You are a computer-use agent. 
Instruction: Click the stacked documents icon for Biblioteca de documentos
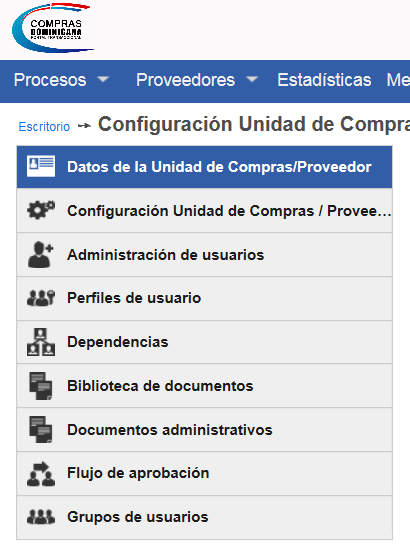(x=41, y=386)
